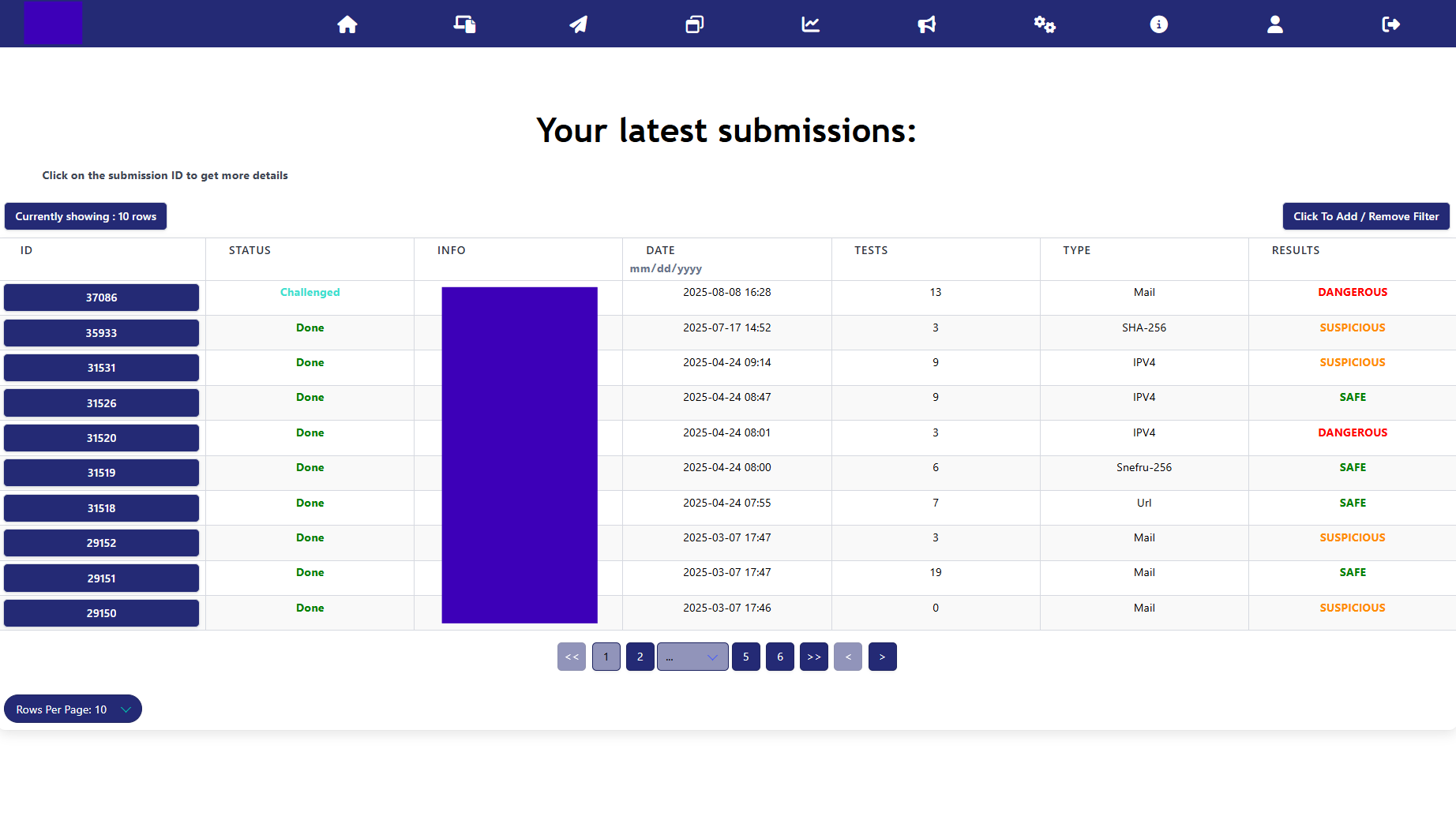Open the devices icon in navbar
This screenshot has height=831, width=1456.
[x=464, y=24]
